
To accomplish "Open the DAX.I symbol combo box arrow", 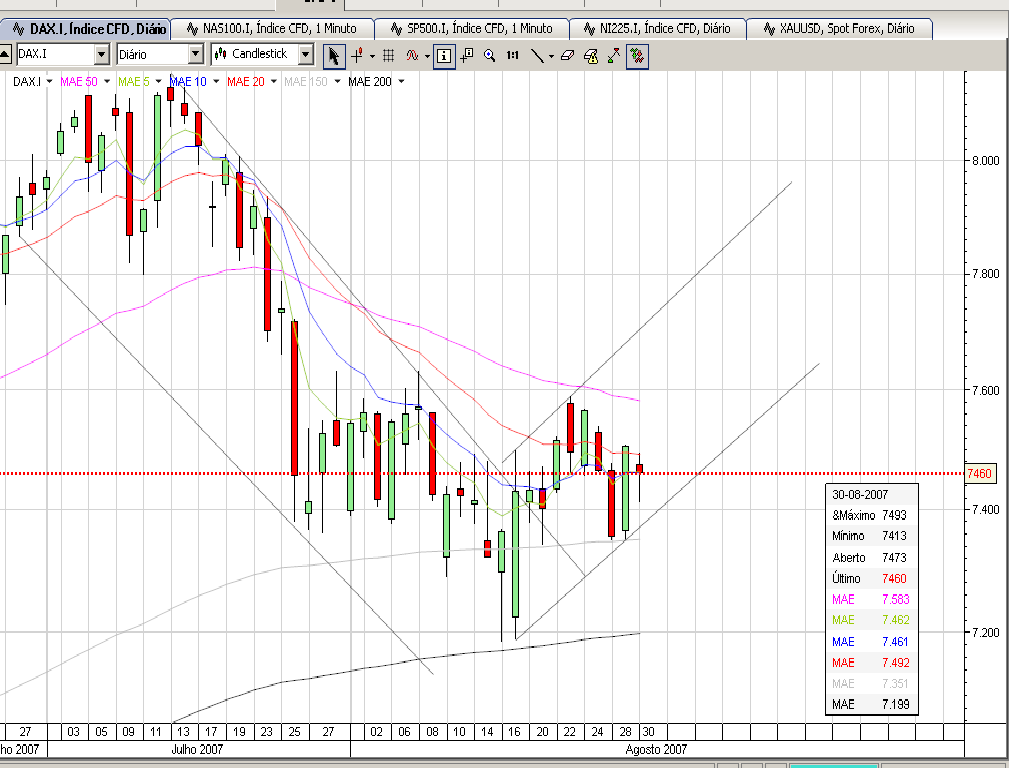I will click(x=102, y=54).
